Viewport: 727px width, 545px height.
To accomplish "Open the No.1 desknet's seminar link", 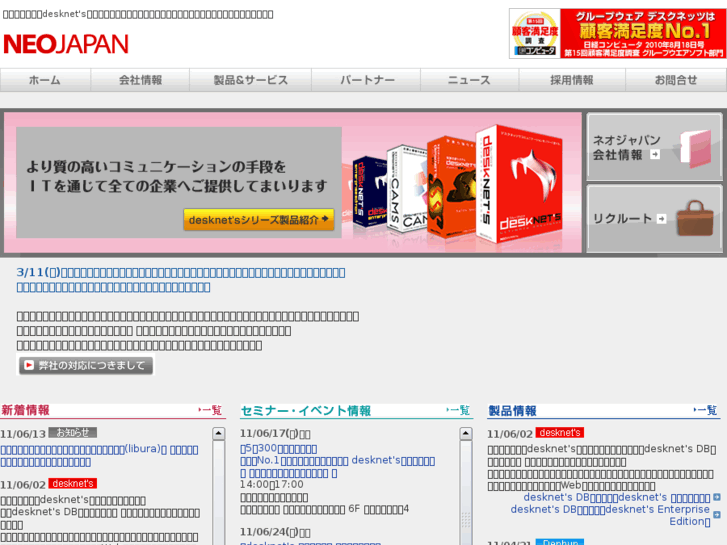I will coord(338,461).
